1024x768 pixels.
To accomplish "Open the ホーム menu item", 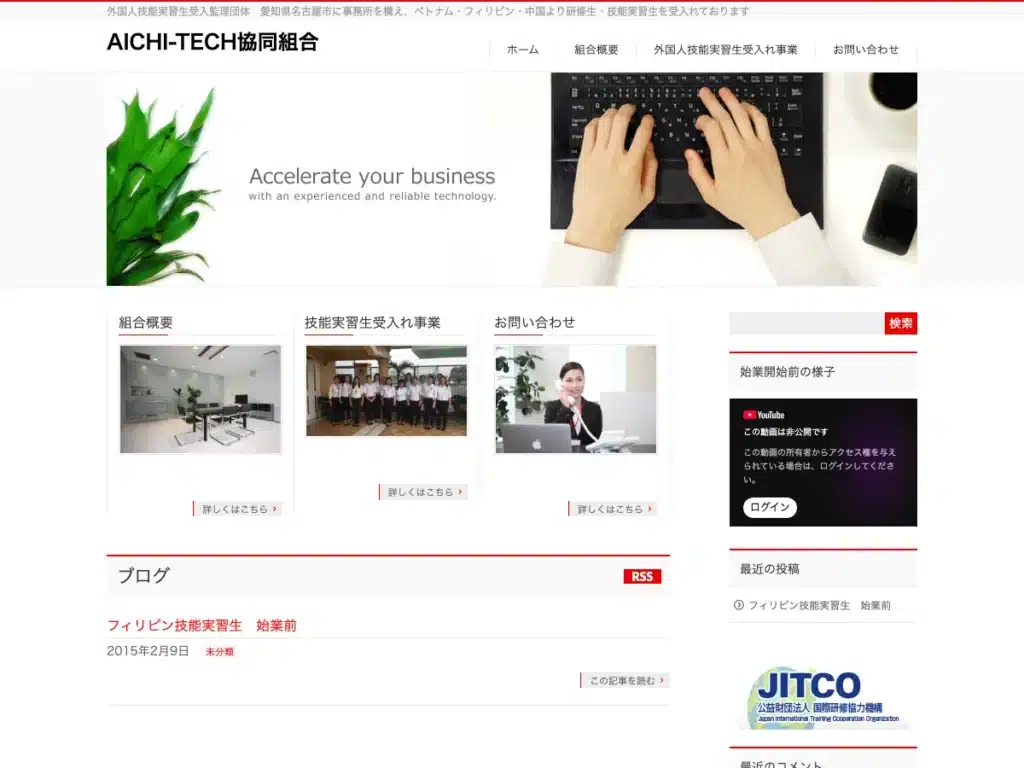I will [x=522, y=50].
